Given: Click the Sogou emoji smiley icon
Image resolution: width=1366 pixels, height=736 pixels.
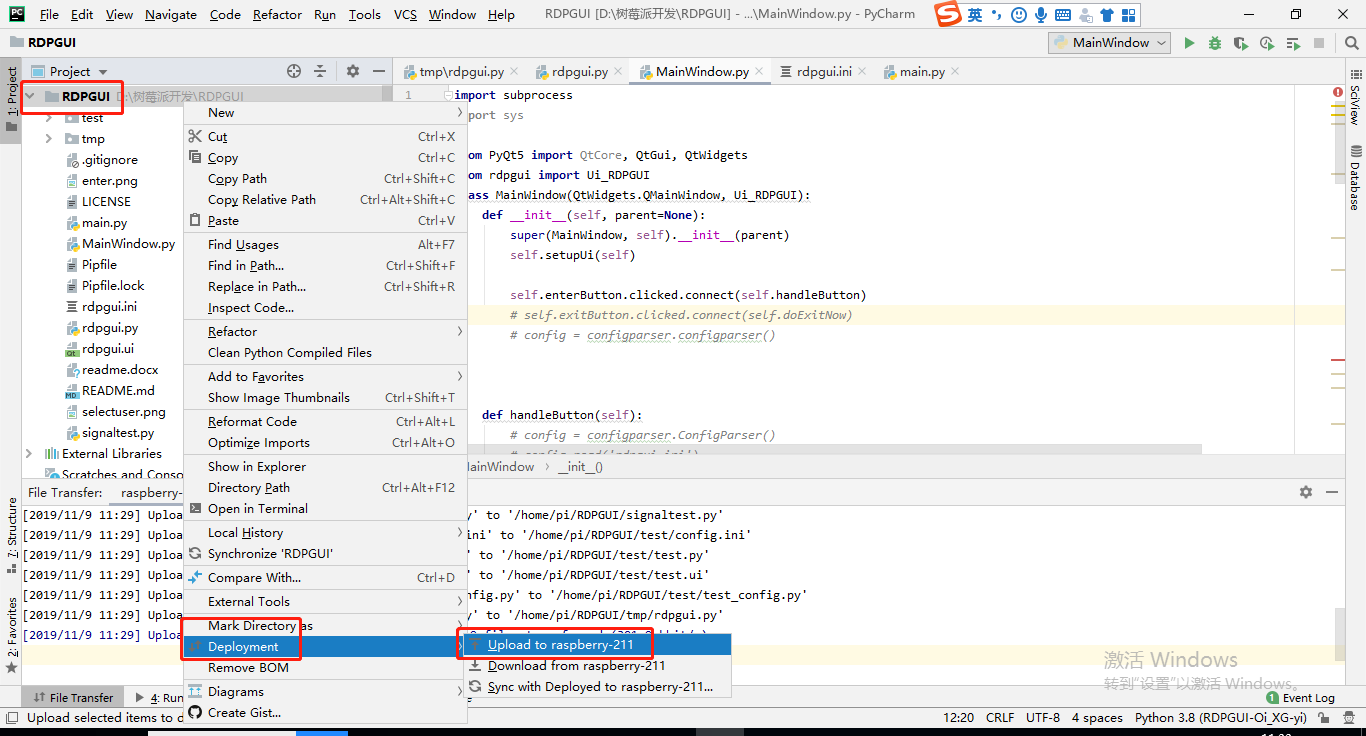Looking at the screenshot, I should (1019, 15).
